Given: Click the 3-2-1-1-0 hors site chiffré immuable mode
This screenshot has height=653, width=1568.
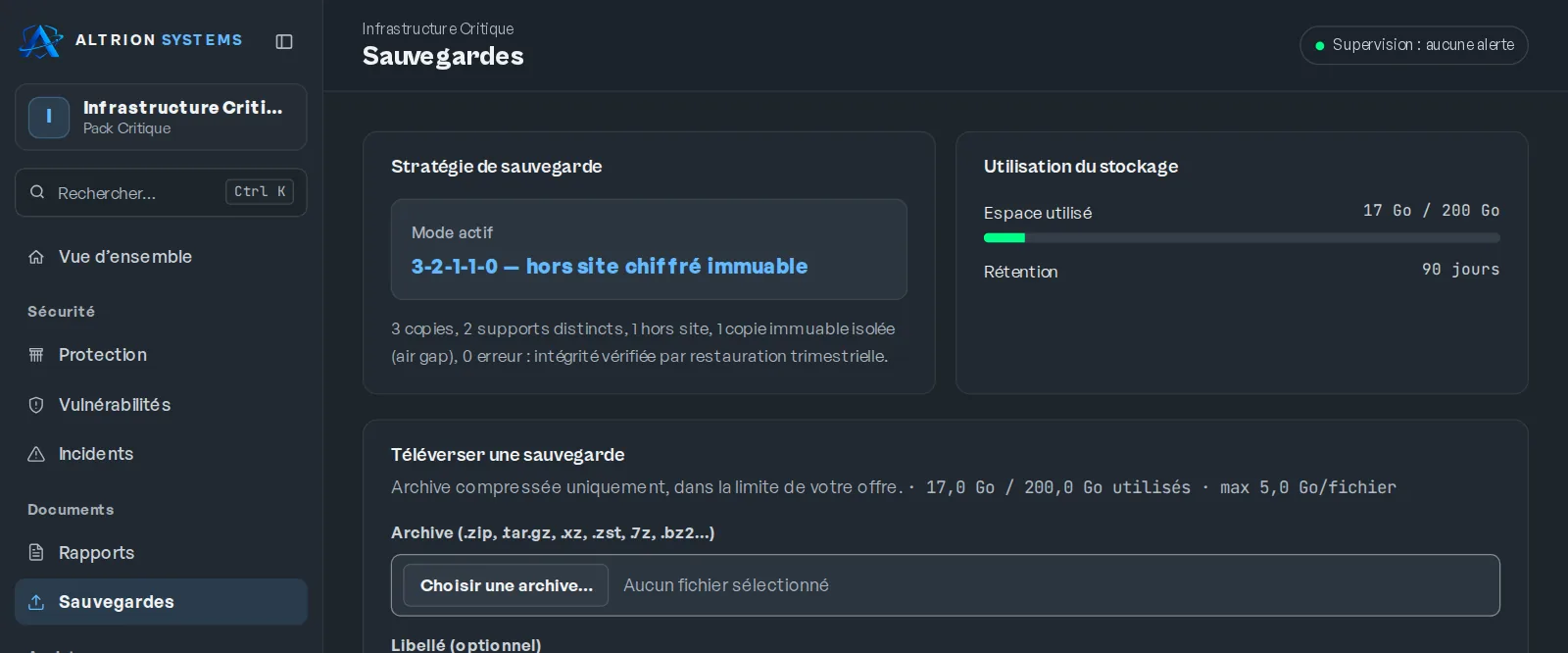Looking at the screenshot, I should (610, 266).
